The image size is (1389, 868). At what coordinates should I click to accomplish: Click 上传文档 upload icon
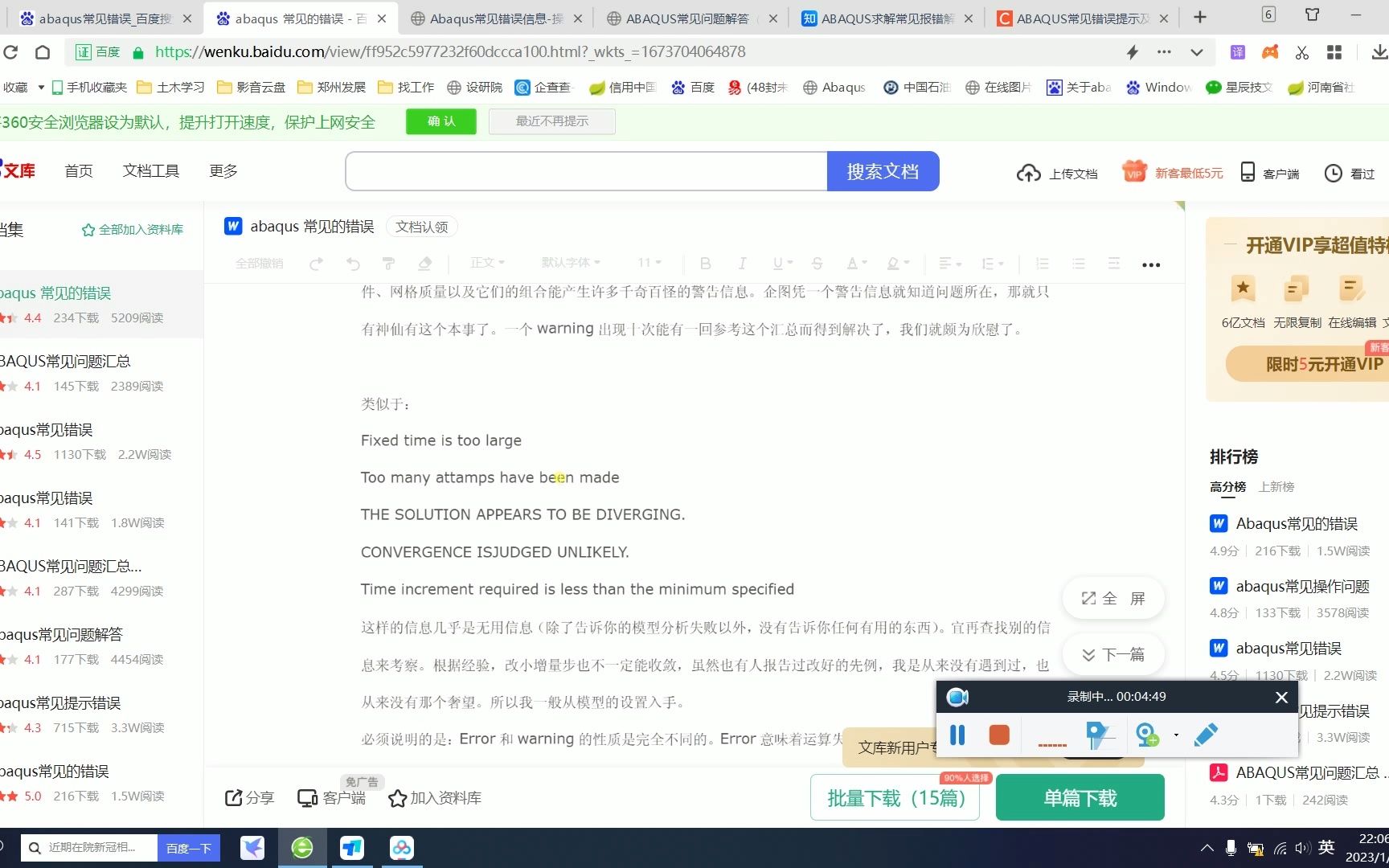click(1057, 173)
